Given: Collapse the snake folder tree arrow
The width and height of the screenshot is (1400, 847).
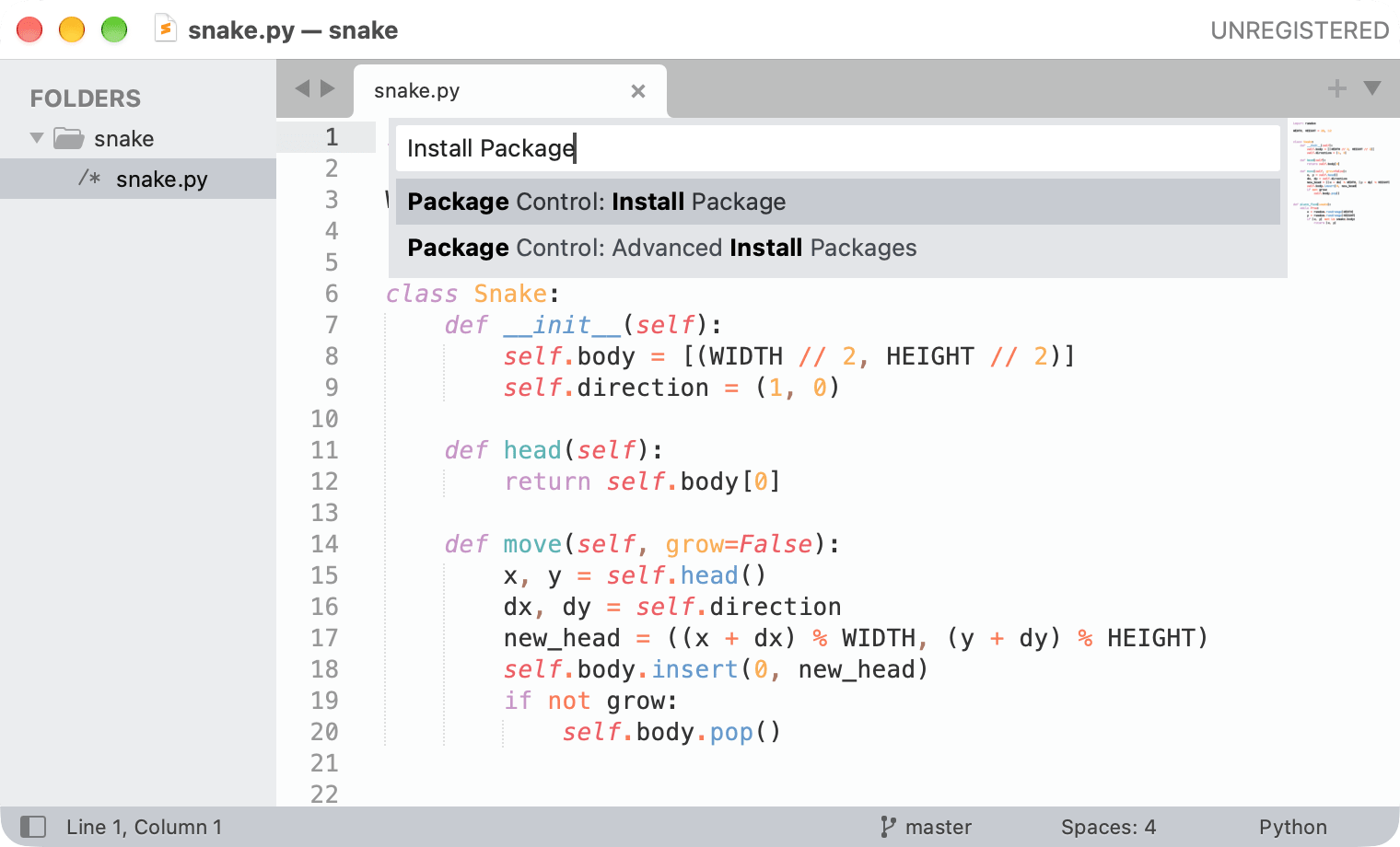Looking at the screenshot, I should coord(37,138).
